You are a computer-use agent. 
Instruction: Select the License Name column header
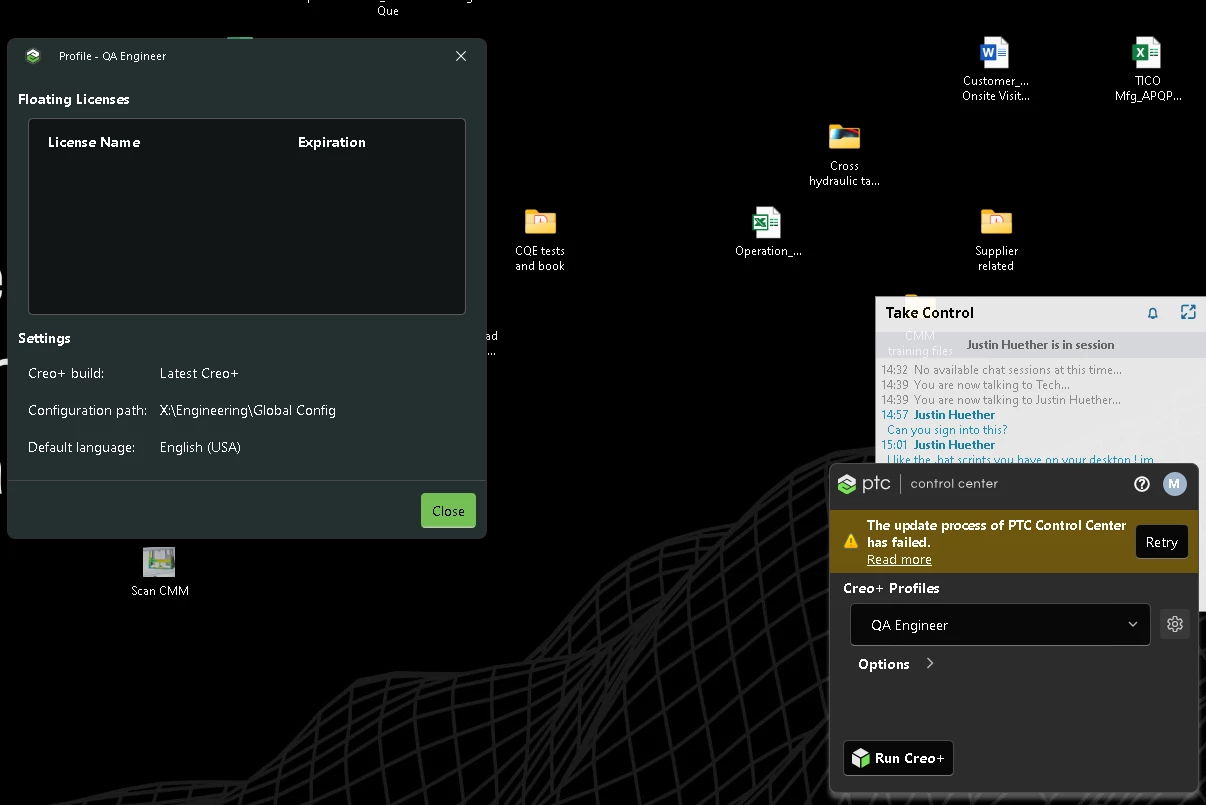point(94,142)
